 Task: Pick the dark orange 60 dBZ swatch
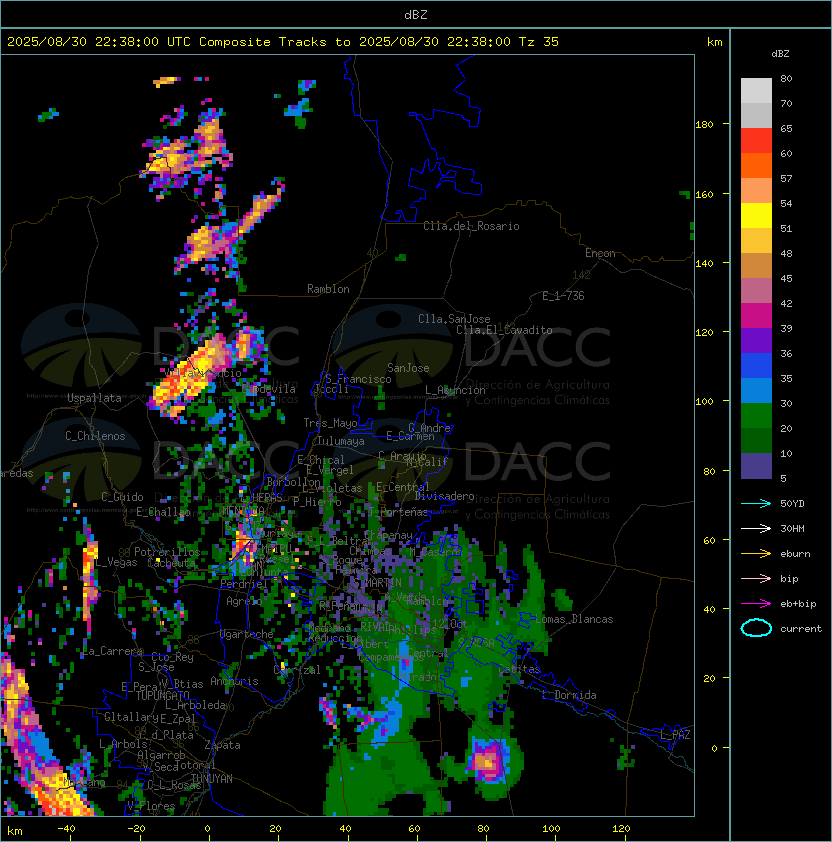pyautogui.click(x=756, y=165)
